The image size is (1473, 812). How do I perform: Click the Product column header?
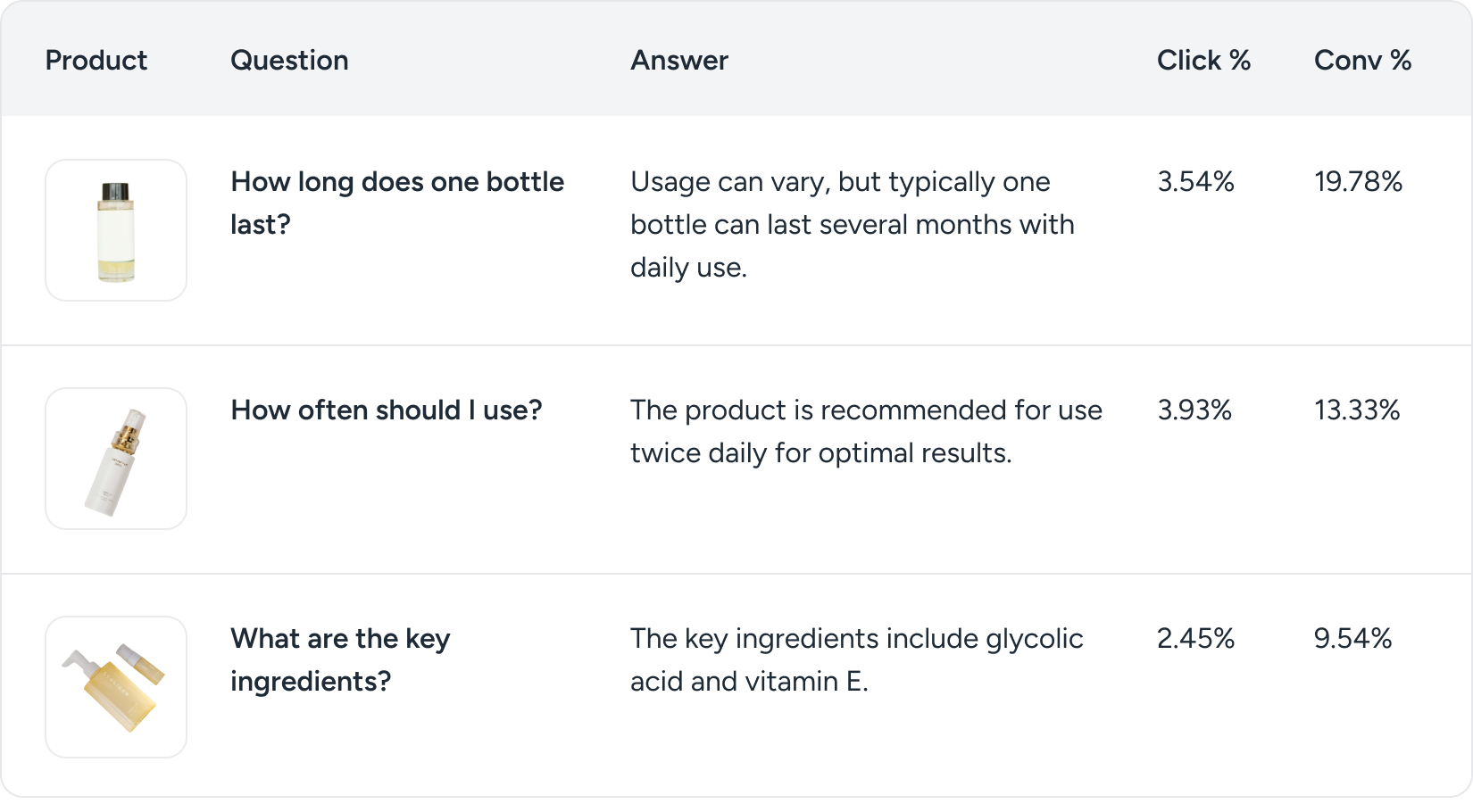(x=96, y=60)
